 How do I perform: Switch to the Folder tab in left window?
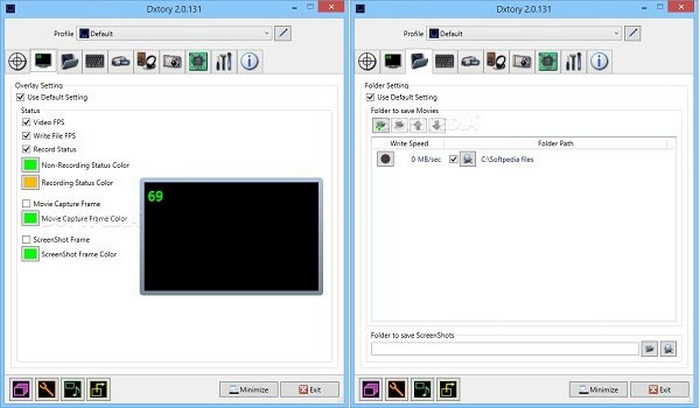[x=71, y=61]
